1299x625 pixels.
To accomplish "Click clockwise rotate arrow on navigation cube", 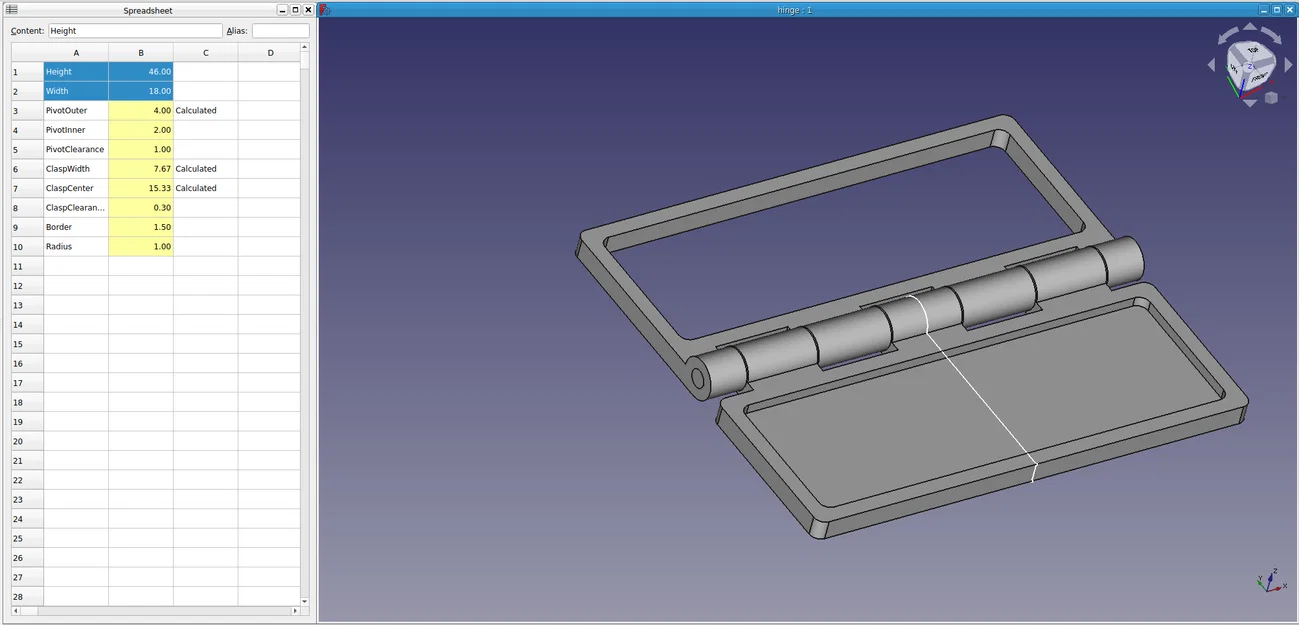I will point(1271,35).
